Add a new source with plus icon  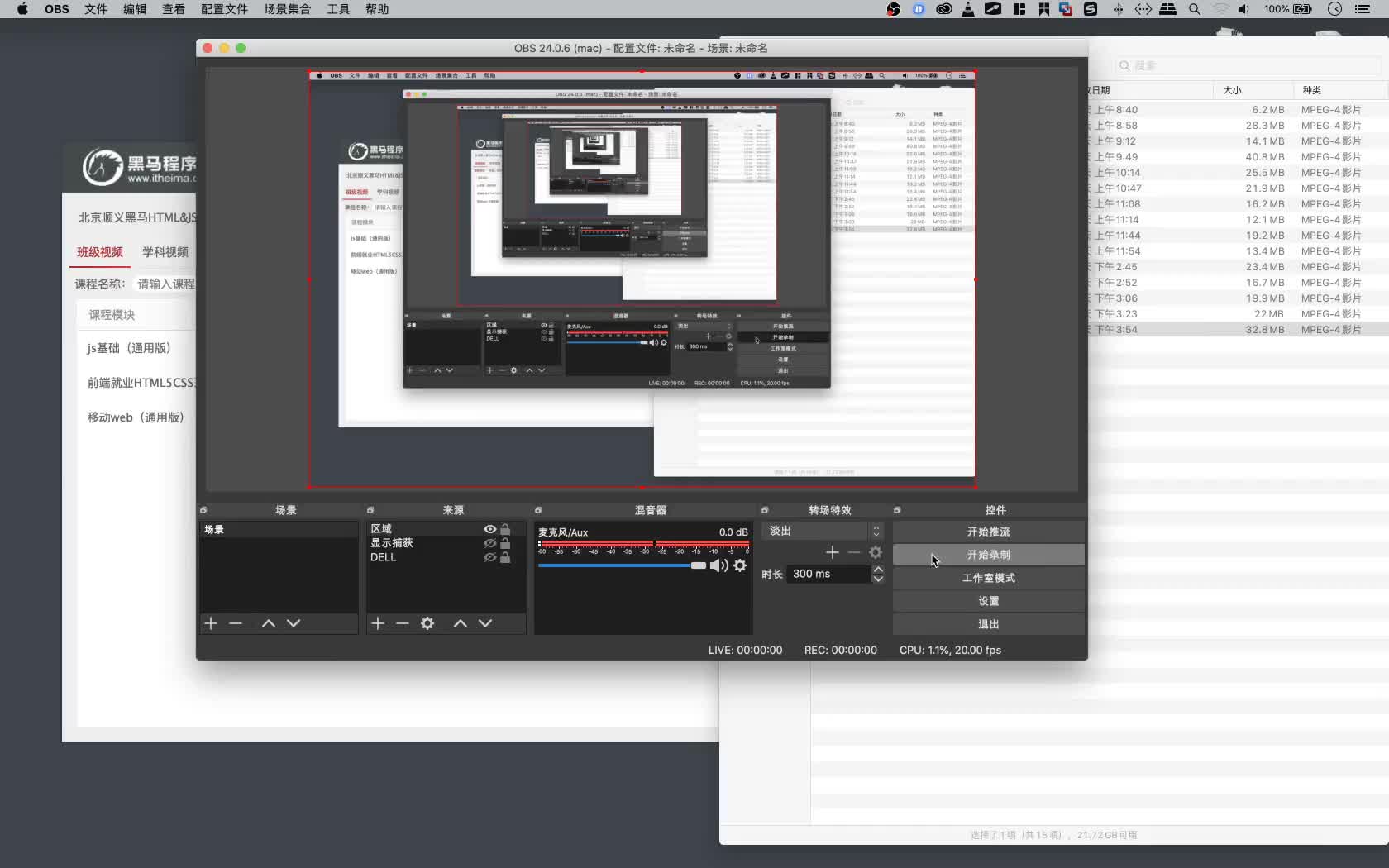click(x=378, y=623)
